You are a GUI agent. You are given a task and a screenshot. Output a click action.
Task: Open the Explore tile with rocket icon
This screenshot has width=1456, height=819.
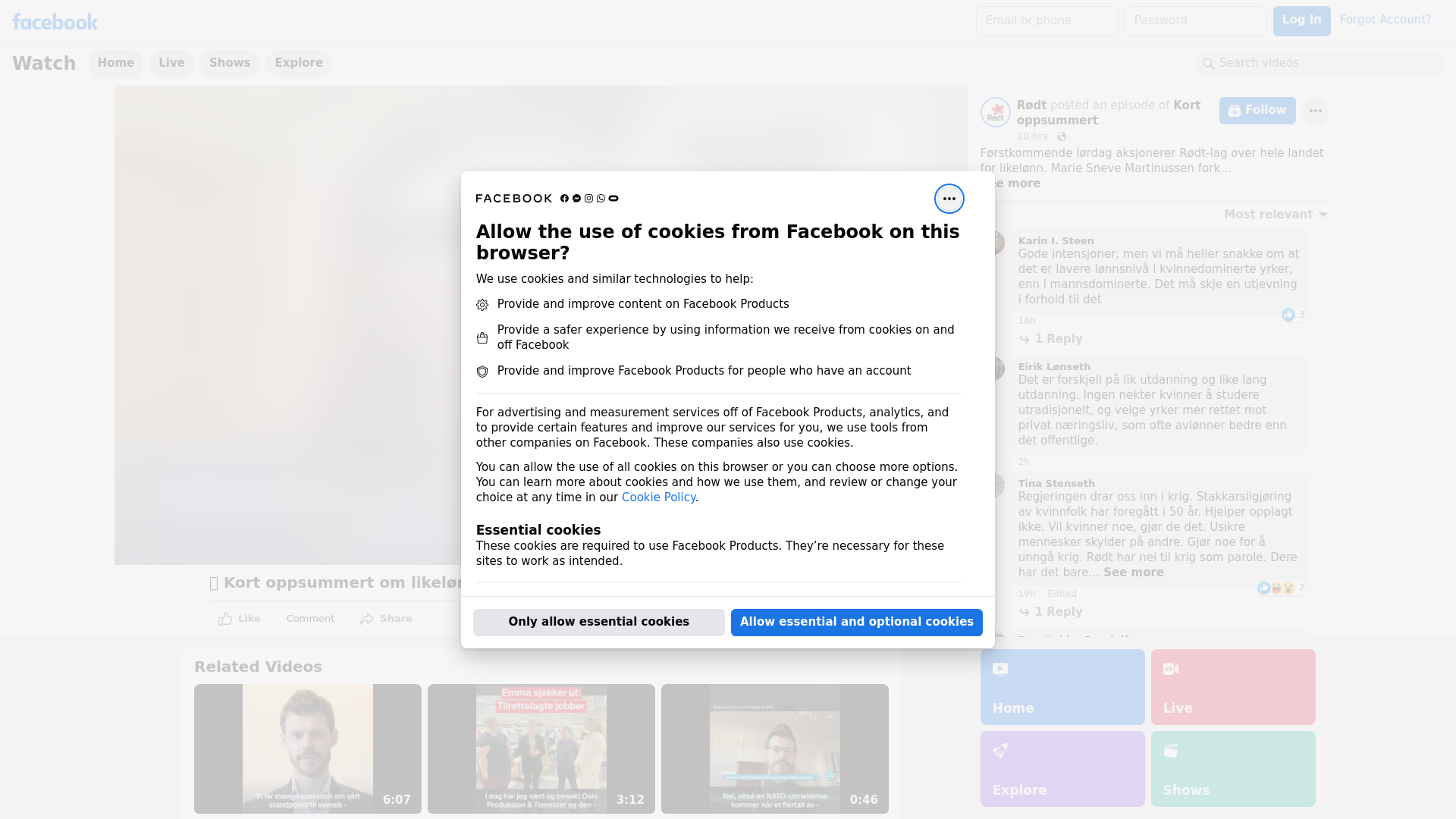[1062, 768]
